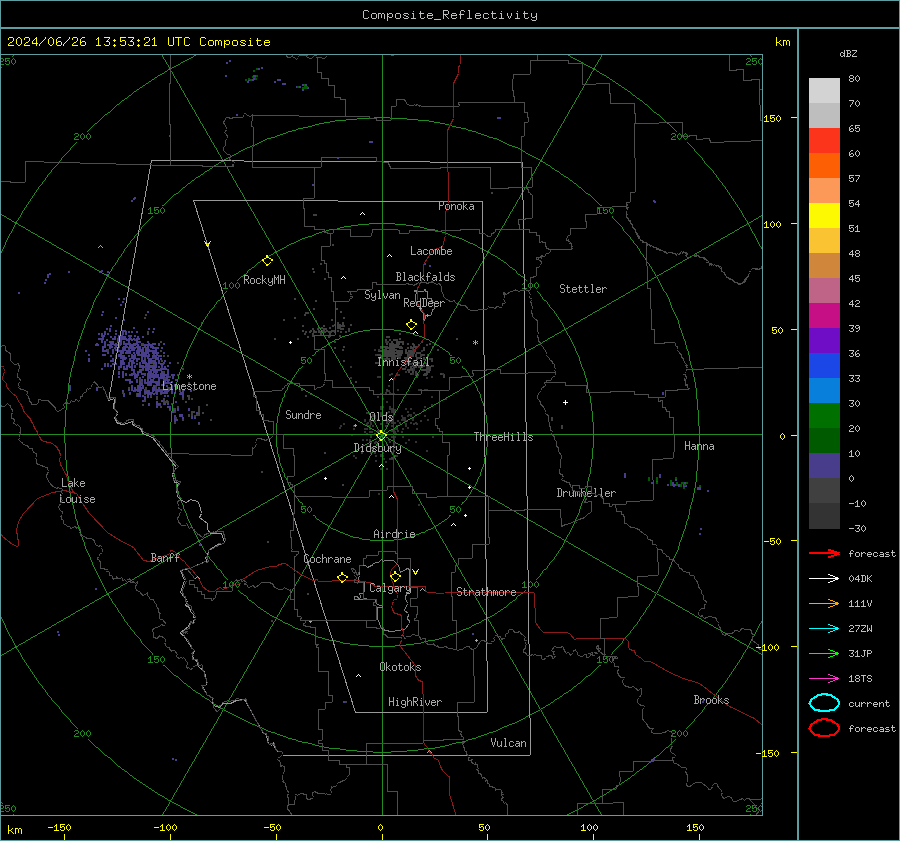Click the Innisfail city label
The width and height of the screenshot is (900, 841).
[x=403, y=362]
